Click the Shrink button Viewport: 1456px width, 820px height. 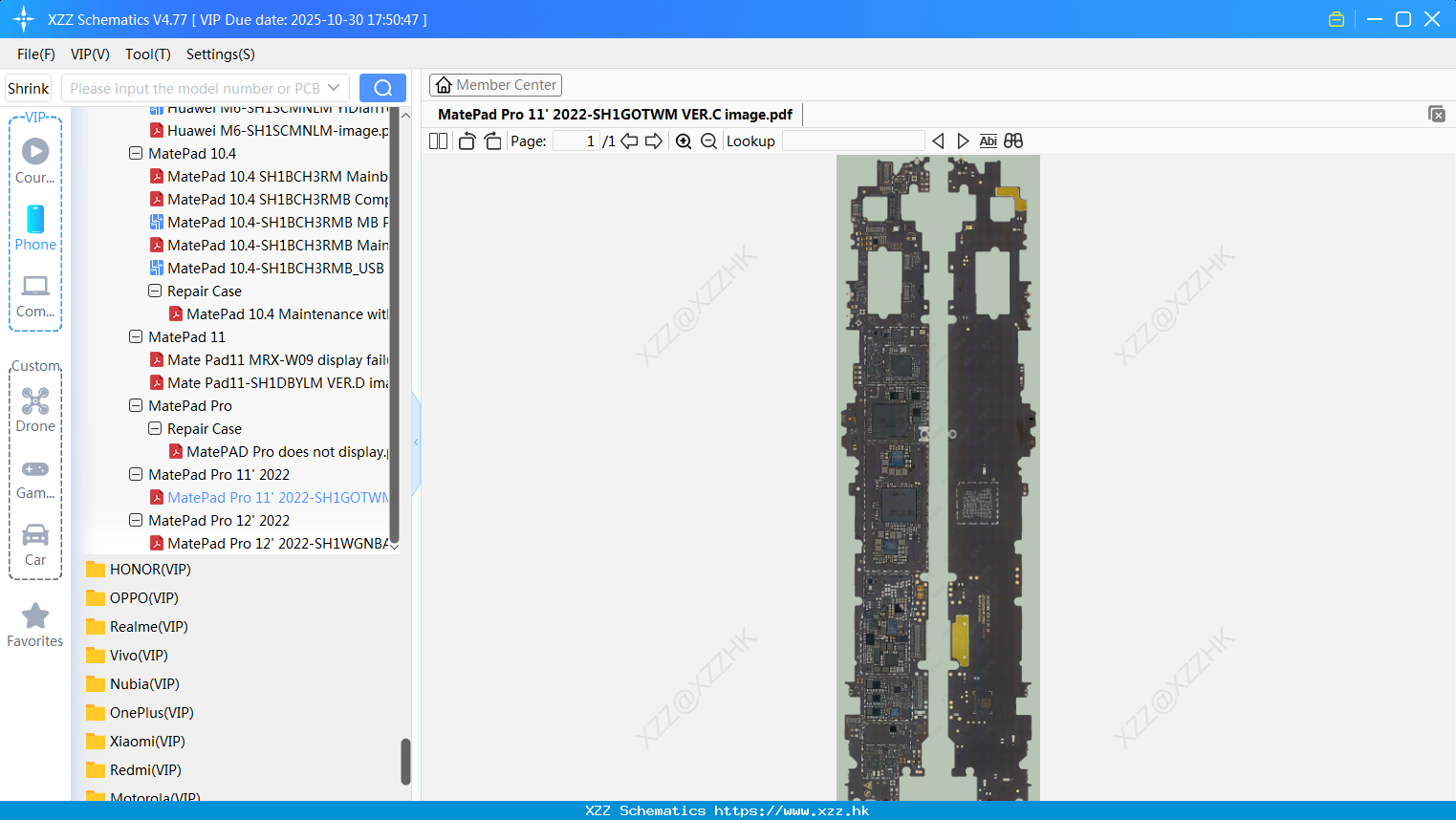point(29,88)
